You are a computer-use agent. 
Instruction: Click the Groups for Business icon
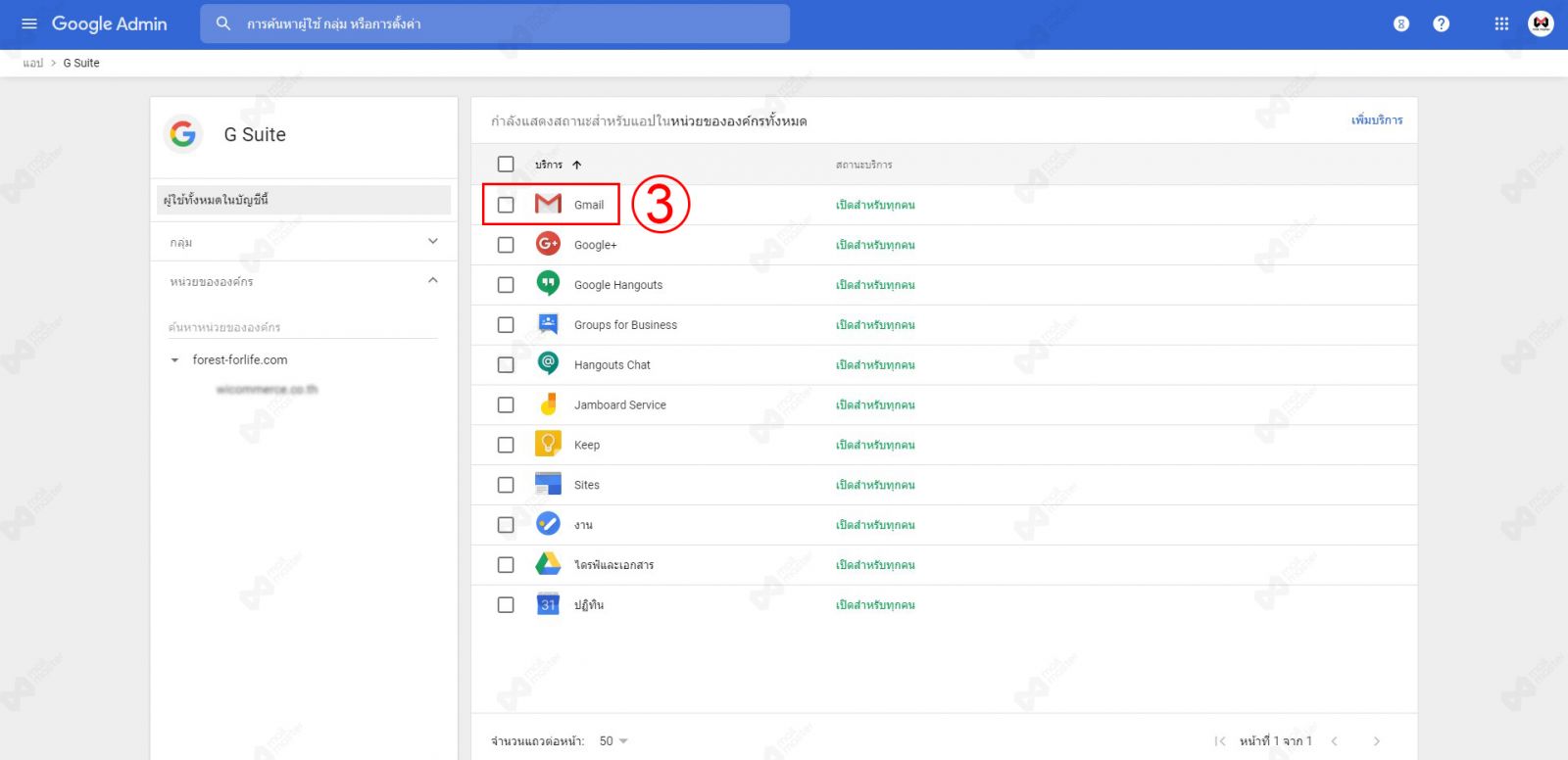pos(548,323)
